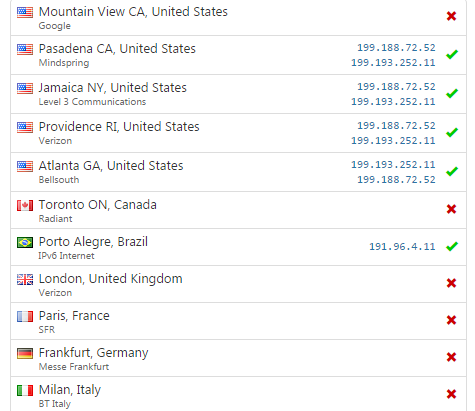Click the red X for Toronto ON
Screen dimensions: 475x411
(451, 209)
